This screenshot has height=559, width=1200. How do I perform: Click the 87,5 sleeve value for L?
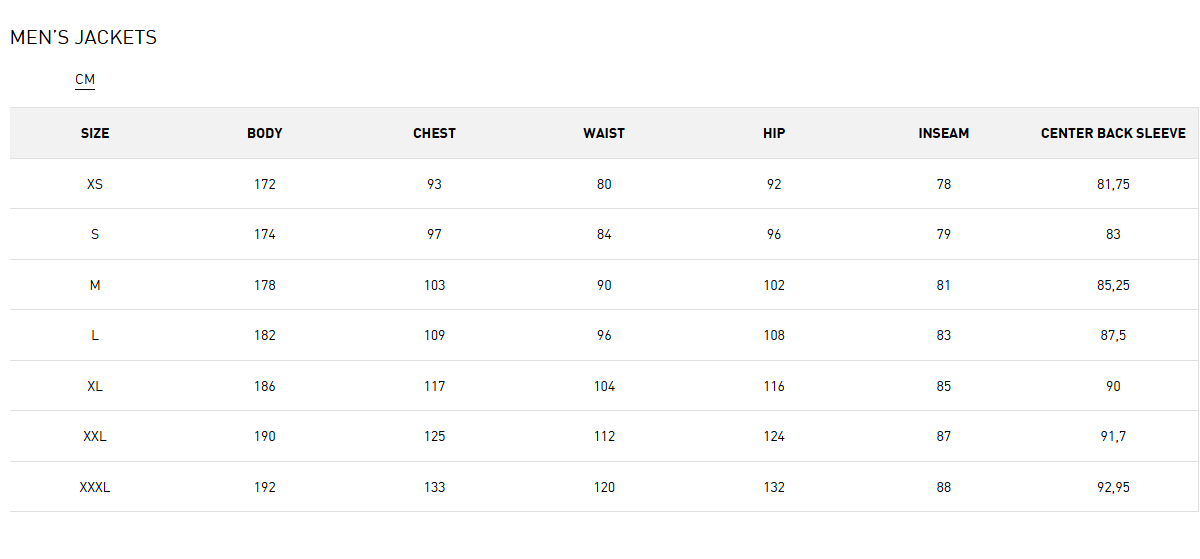pyautogui.click(x=1113, y=335)
